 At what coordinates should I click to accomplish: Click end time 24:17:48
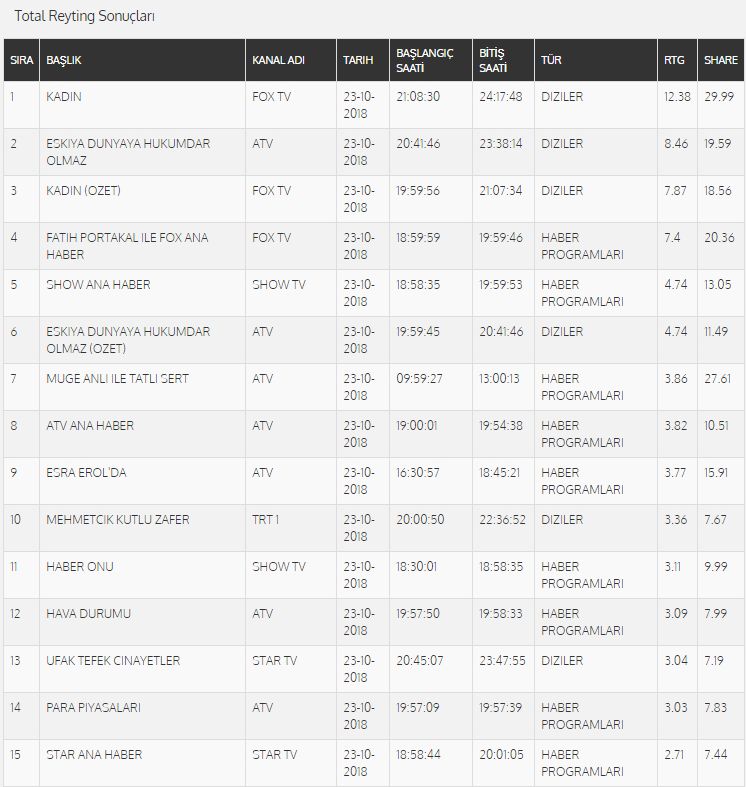click(501, 96)
